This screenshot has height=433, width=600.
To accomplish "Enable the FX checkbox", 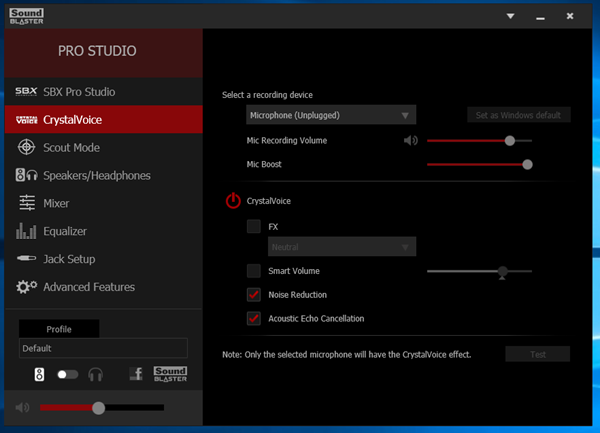I will point(254,226).
